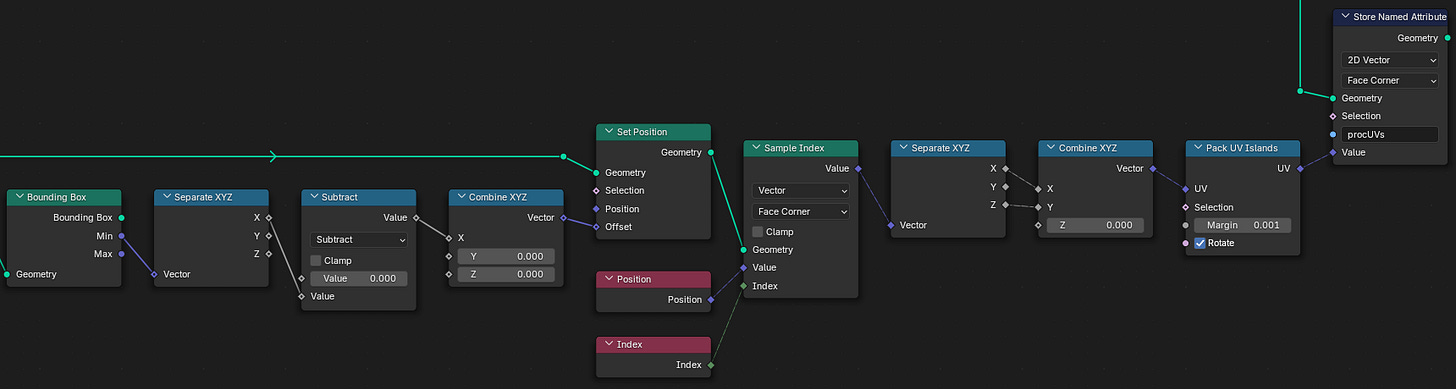Click the procUVs name field

coord(1390,134)
